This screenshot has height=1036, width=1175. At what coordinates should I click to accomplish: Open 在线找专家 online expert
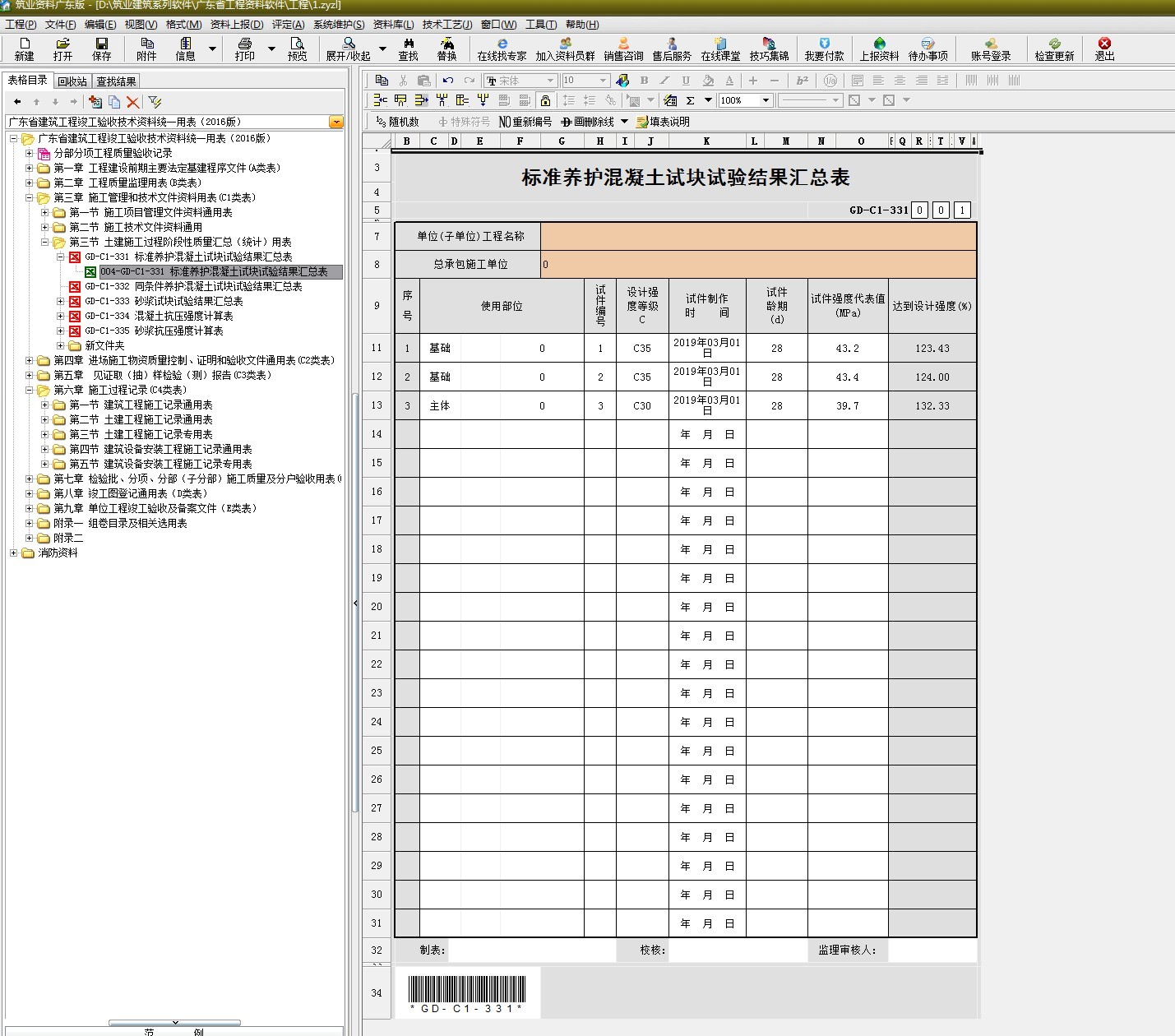pyautogui.click(x=502, y=49)
